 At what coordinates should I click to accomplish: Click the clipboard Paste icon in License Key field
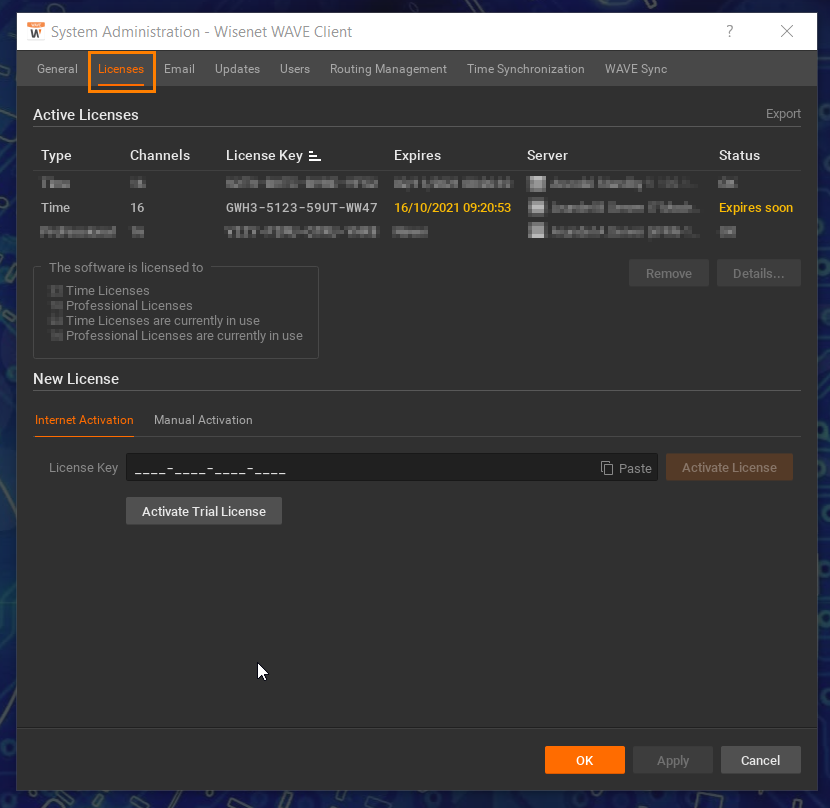tap(608, 467)
